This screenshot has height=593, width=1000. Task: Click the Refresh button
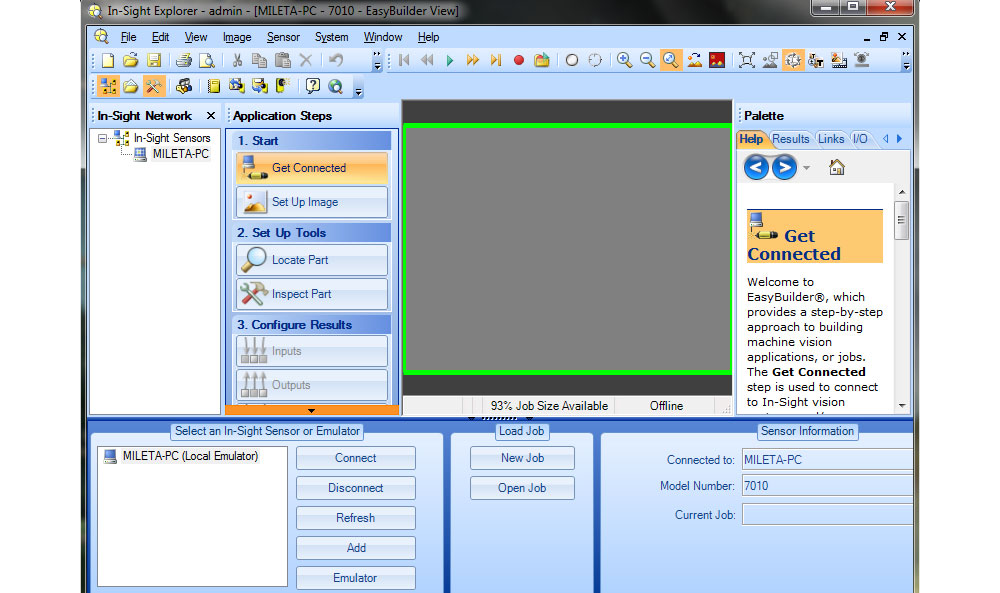coord(356,518)
